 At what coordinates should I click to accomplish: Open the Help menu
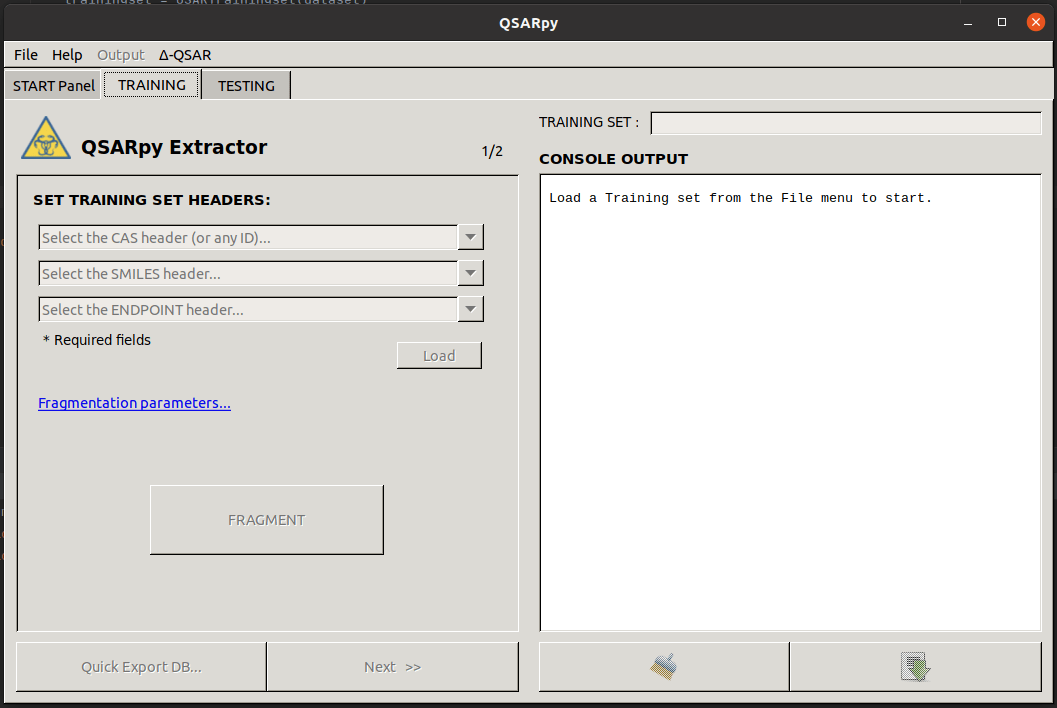tap(67, 55)
